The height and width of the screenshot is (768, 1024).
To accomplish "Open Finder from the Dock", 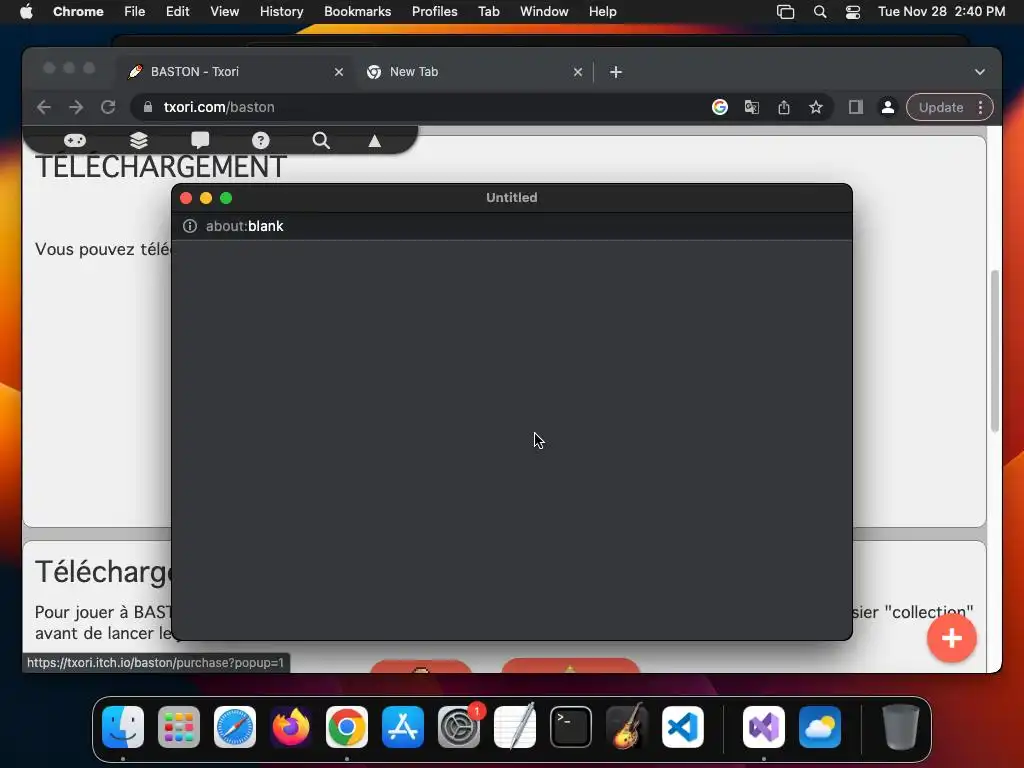I will pos(123,727).
